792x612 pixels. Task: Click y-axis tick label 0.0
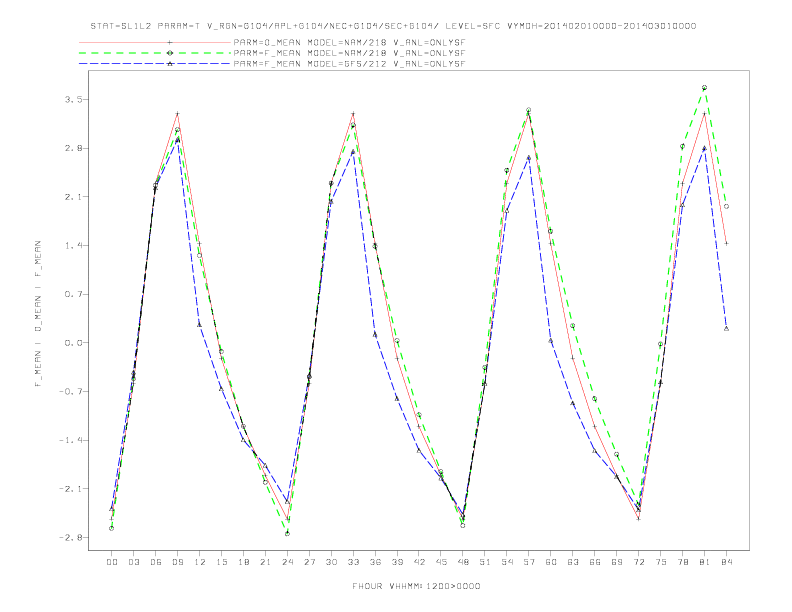[x=73, y=343]
